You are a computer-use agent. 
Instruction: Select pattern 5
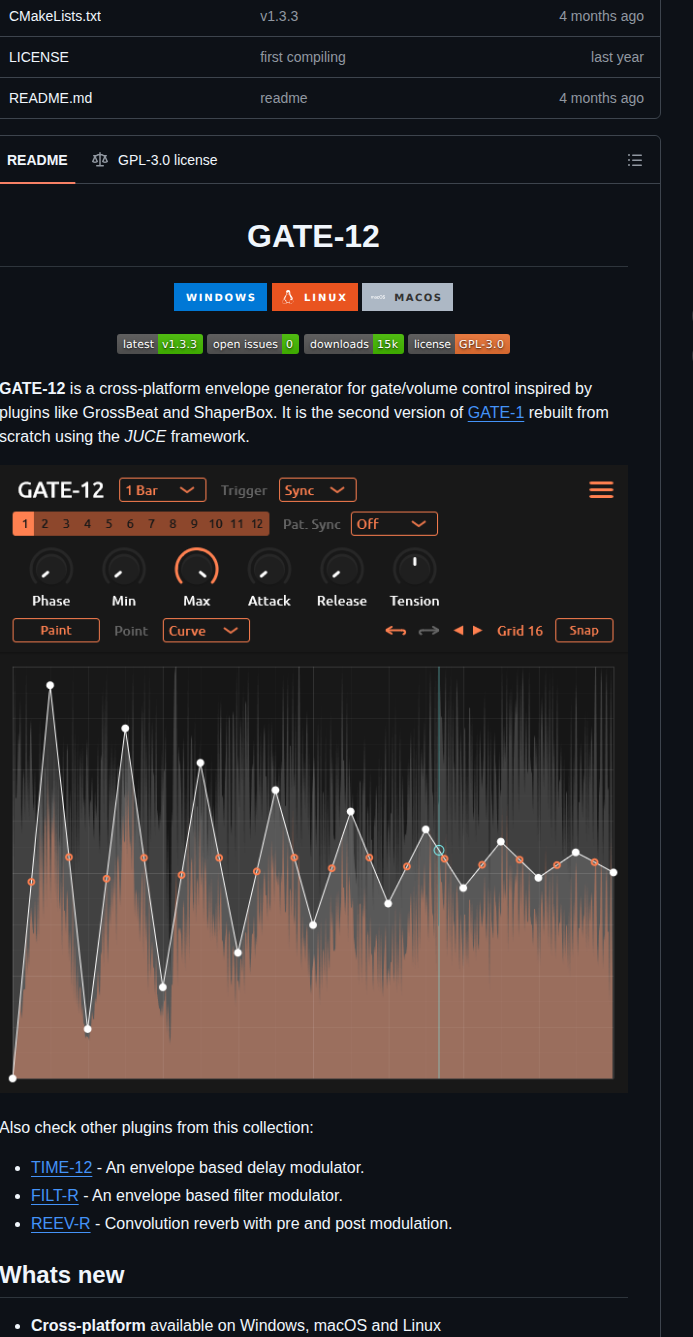coord(108,524)
